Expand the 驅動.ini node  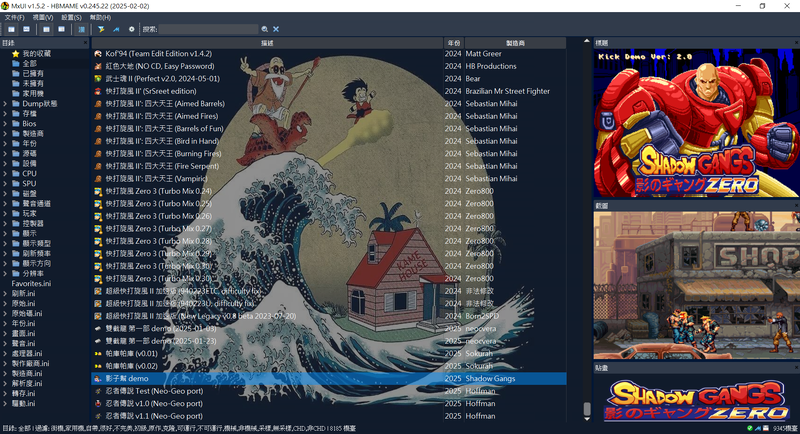(5, 403)
